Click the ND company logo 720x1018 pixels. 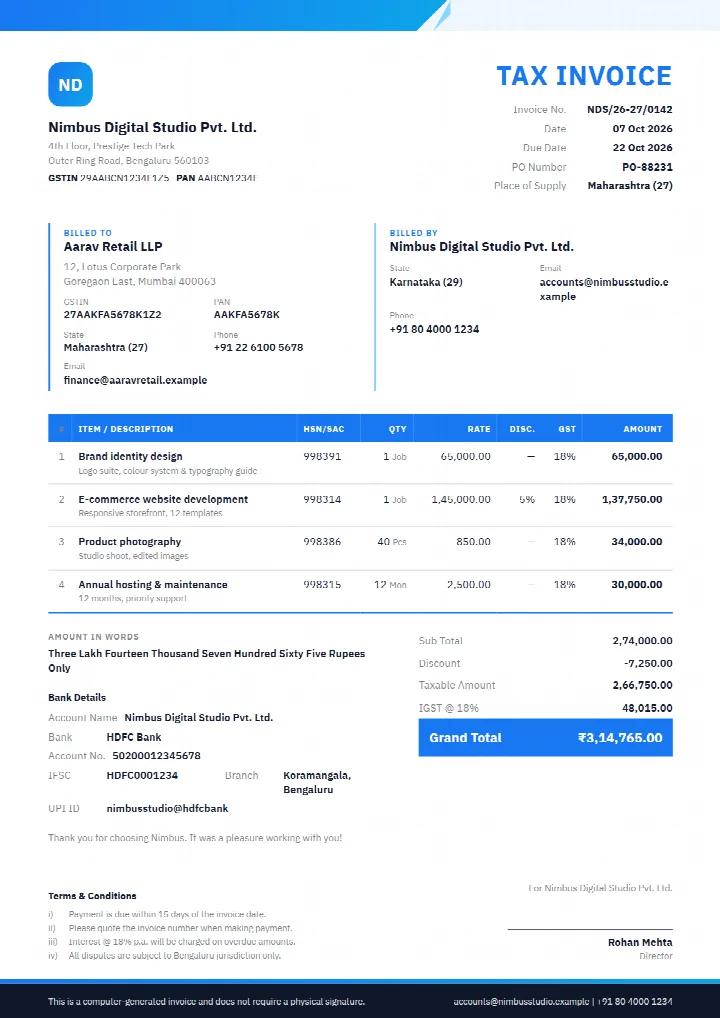pos(70,84)
